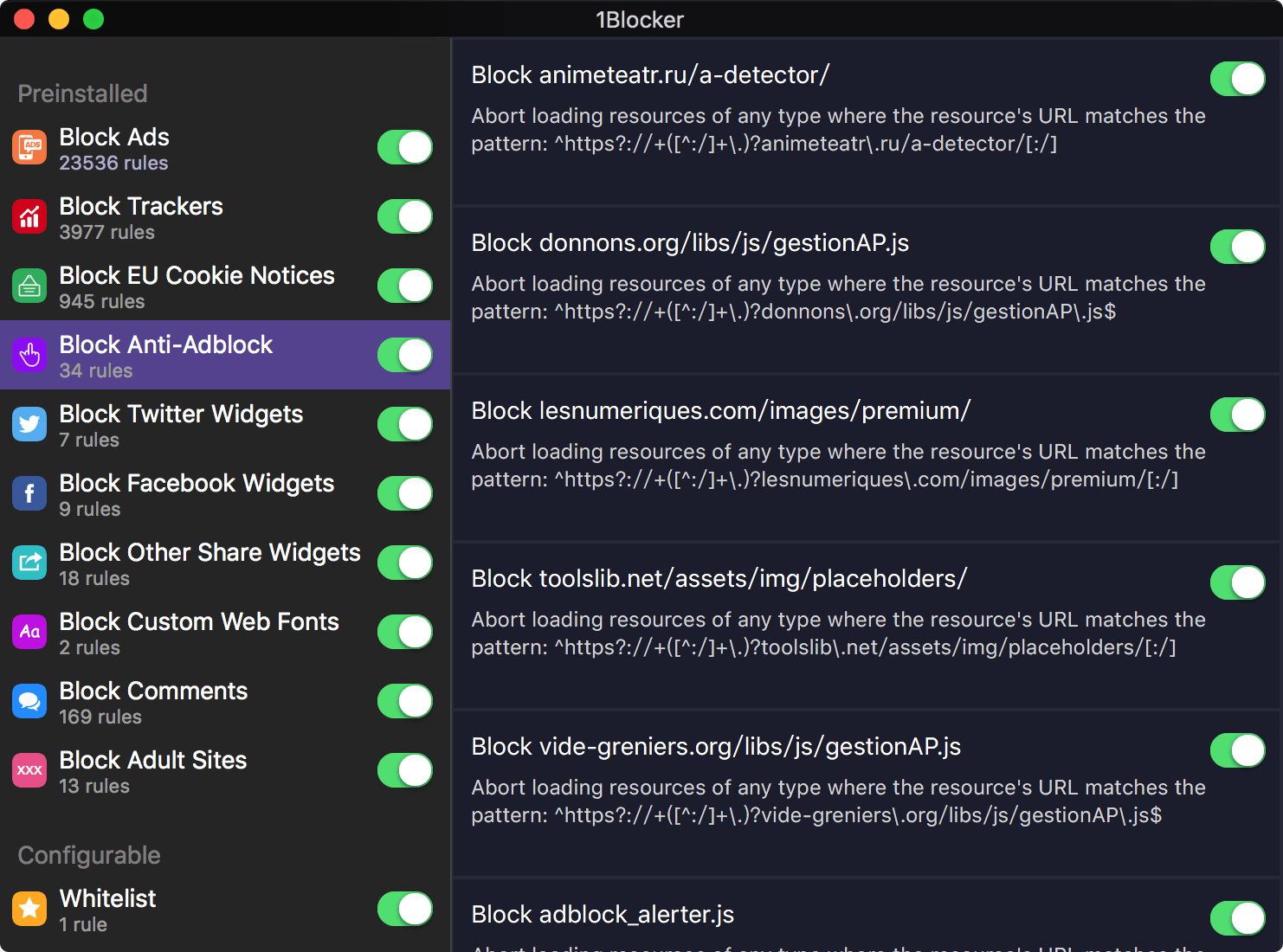
Task: Toggle the Whitelist switch
Action: click(x=405, y=909)
